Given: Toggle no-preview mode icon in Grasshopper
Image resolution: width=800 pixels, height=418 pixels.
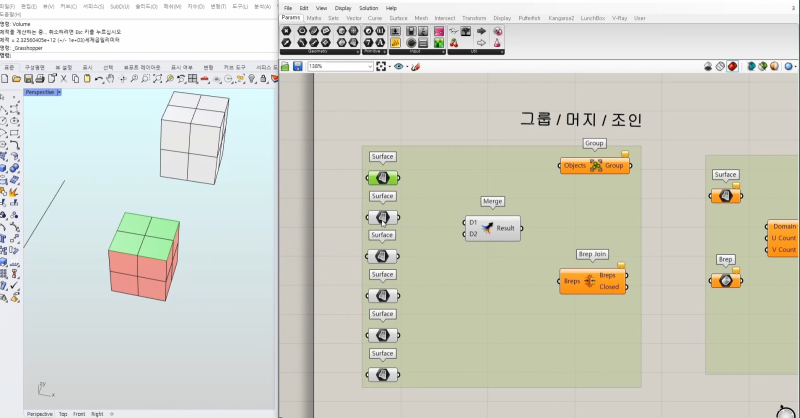Looking at the screenshot, I should (x=708, y=66).
